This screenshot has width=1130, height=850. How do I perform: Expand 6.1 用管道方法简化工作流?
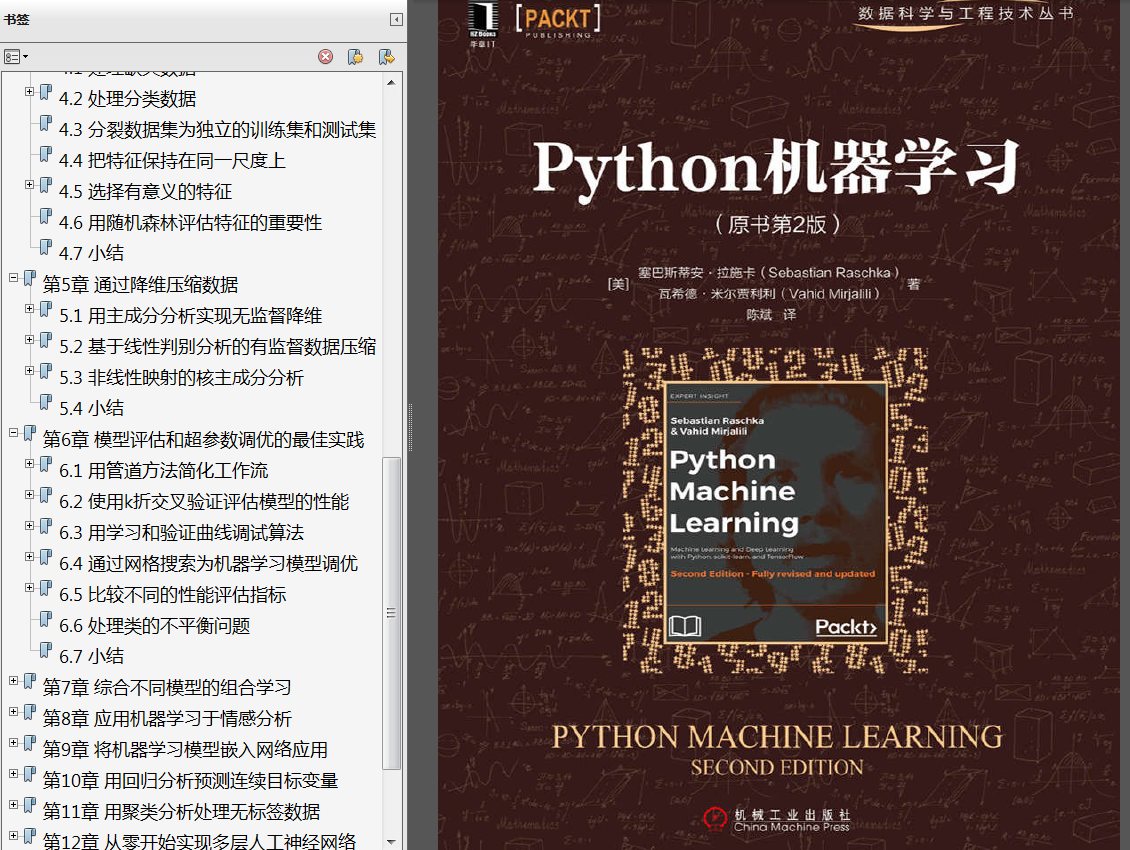[x=30, y=464]
